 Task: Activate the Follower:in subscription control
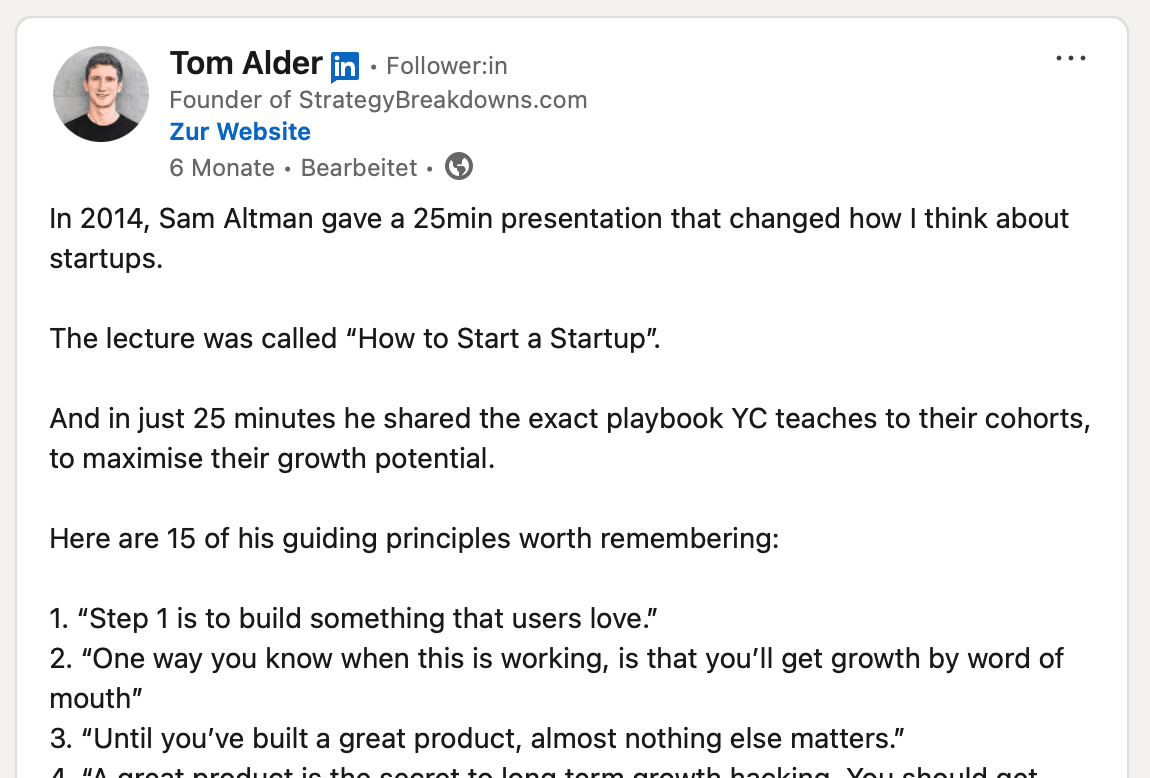tap(446, 66)
